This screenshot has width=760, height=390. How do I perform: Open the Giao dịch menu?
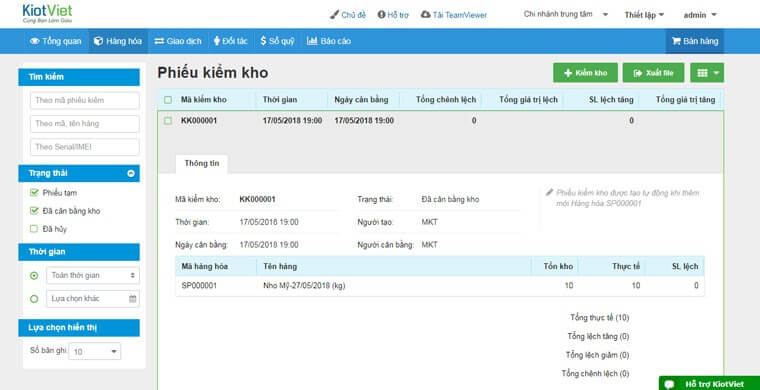pyautogui.click(x=178, y=41)
